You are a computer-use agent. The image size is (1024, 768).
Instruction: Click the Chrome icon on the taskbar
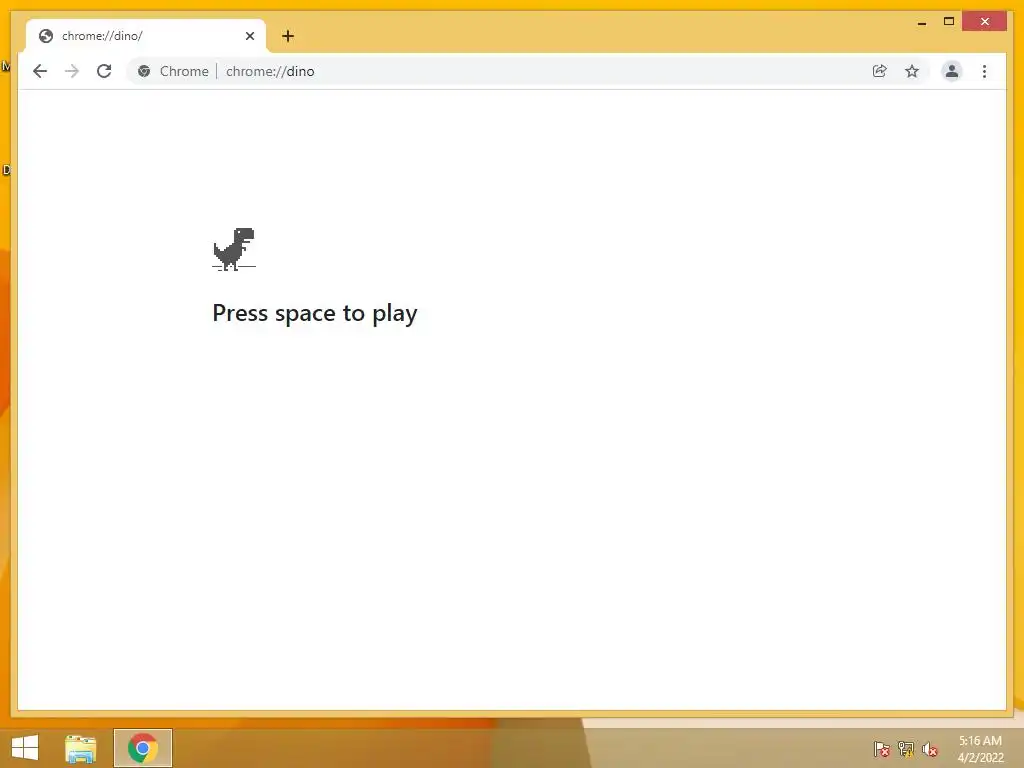tap(143, 748)
